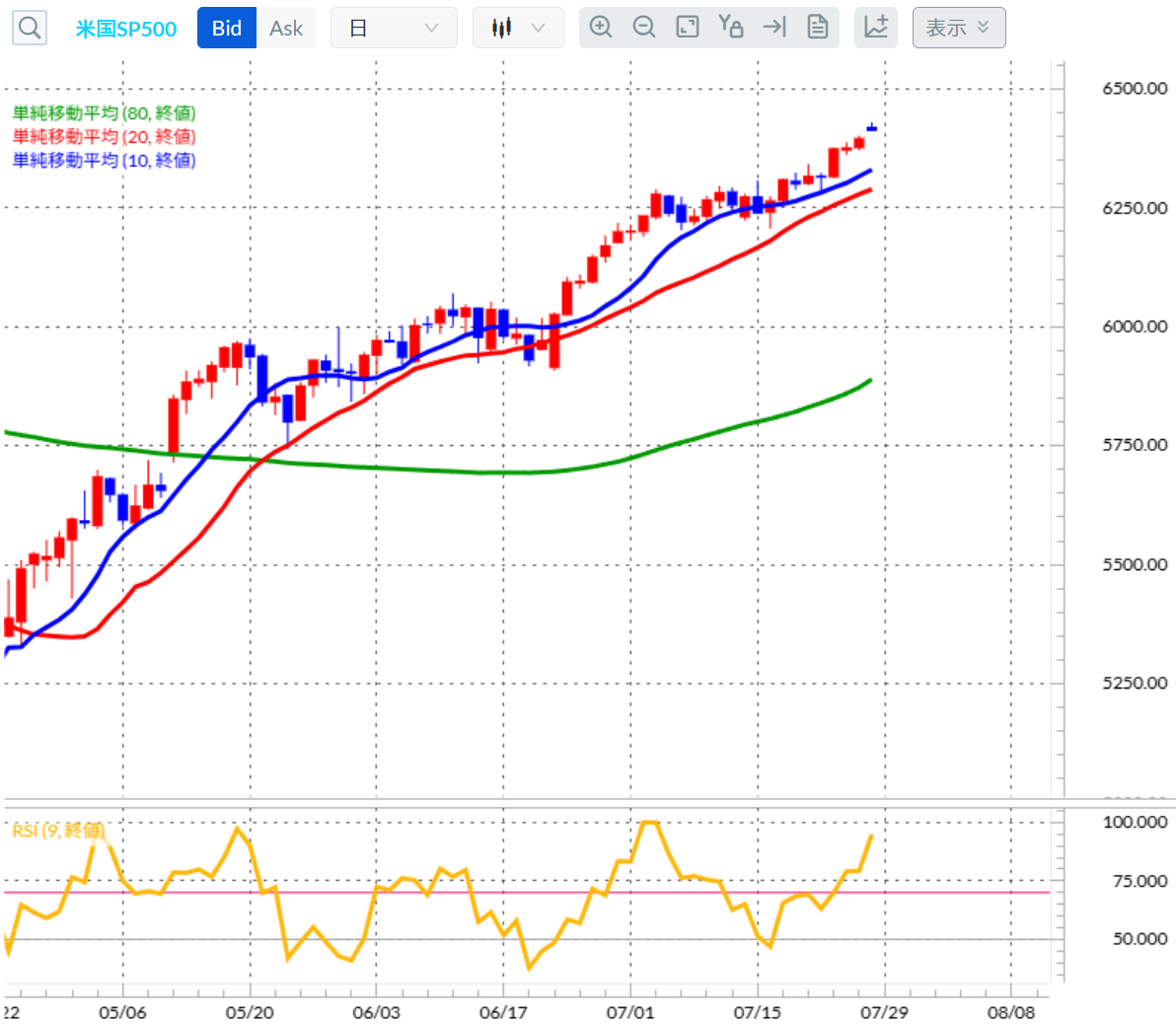Viewport: 1176px width, 1025px height.
Task: Click the RSI (9, 終値) indicator label
Action: [x=58, y=830]
